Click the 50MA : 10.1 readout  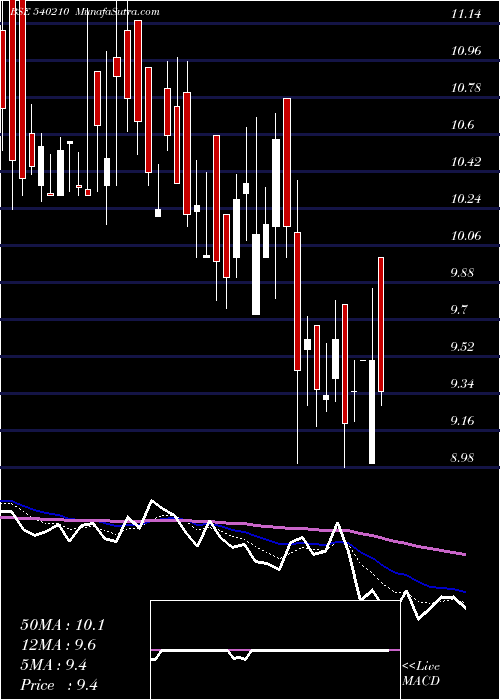[62, 625]
